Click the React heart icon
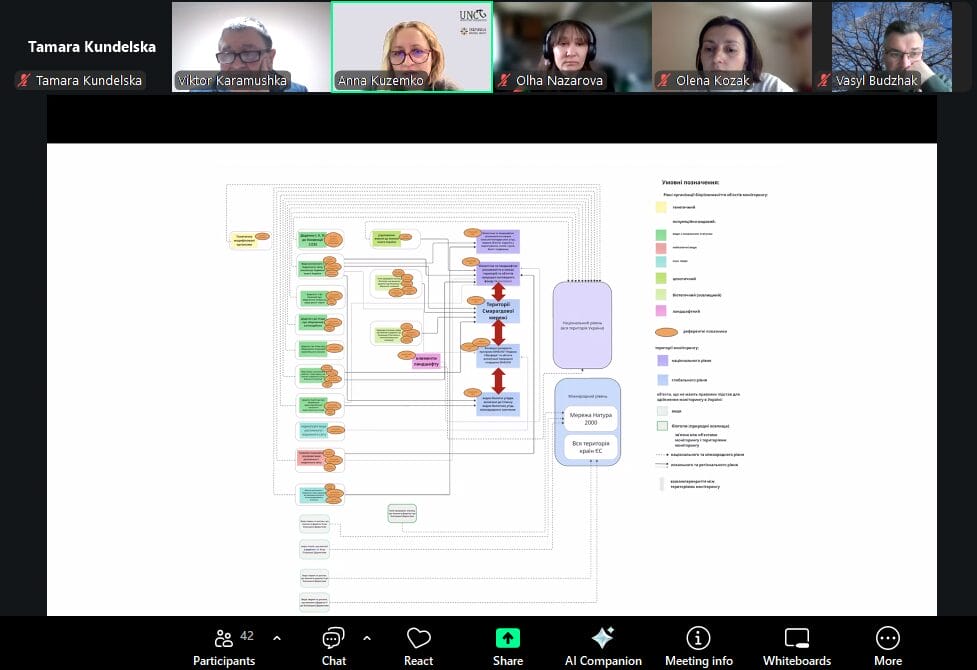This screenshot has width=977, height=670. [418, 645]
